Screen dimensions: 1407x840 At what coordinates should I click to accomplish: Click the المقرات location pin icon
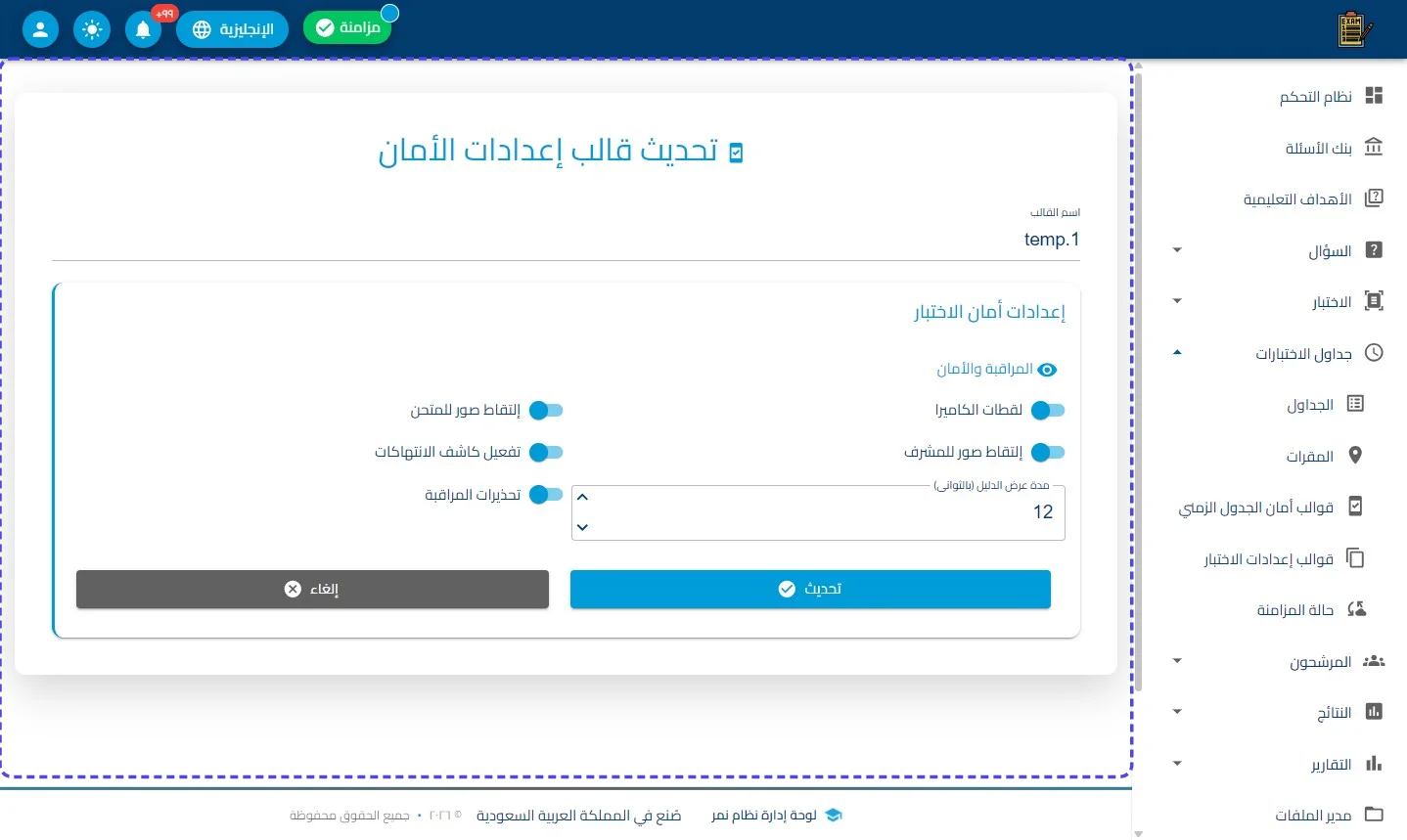point(1355,455)
